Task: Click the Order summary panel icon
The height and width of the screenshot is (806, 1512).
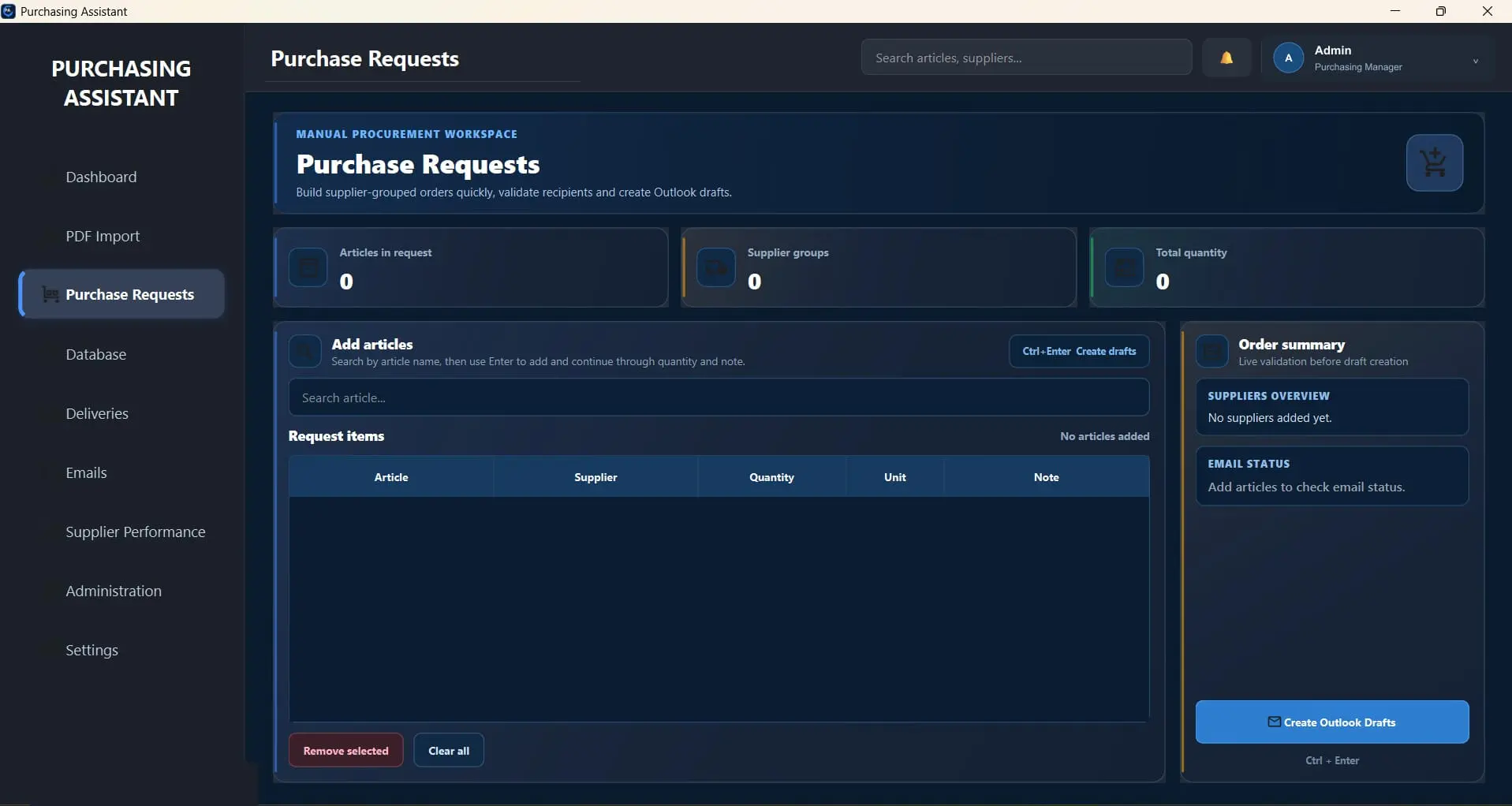Action: coord(1212,351)
